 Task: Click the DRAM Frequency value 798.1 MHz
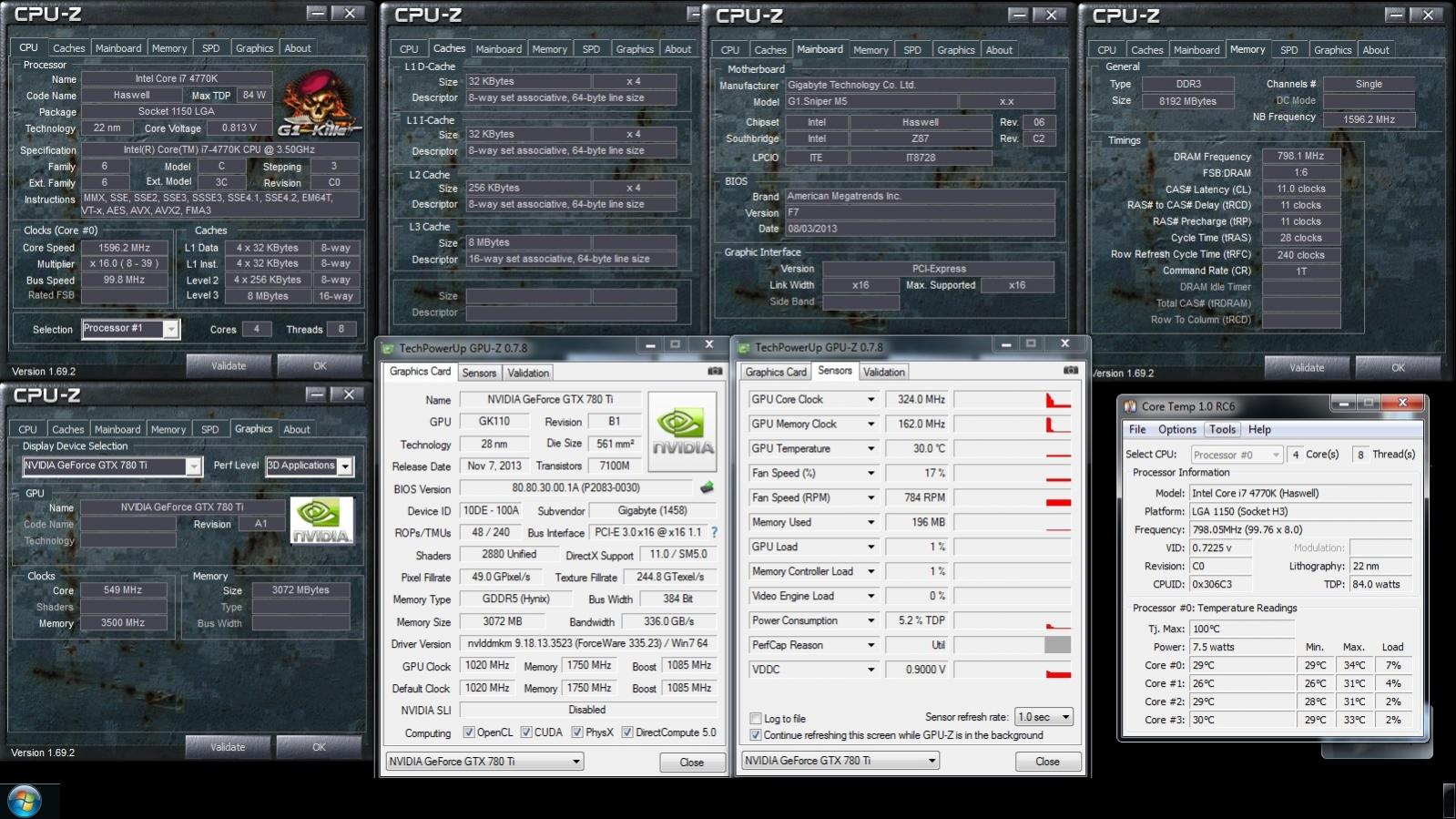tap(1300, 156)
